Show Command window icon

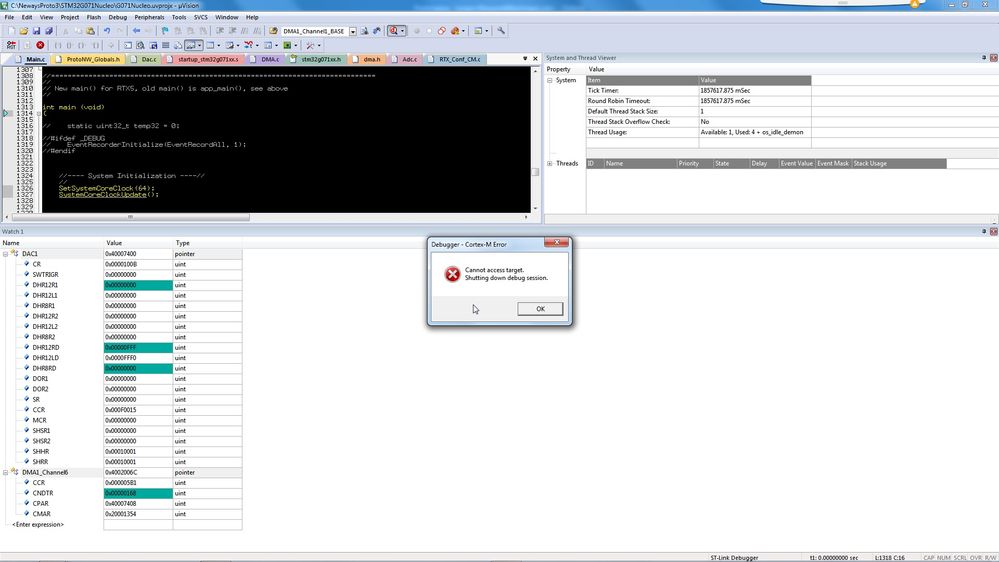click(128, 45)
